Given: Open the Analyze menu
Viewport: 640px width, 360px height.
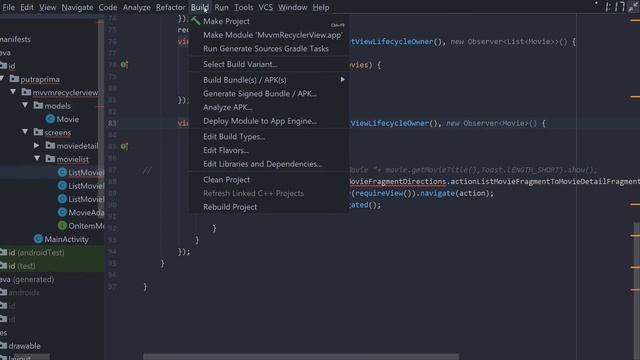Looking at the screenshot, I should 137,7.
